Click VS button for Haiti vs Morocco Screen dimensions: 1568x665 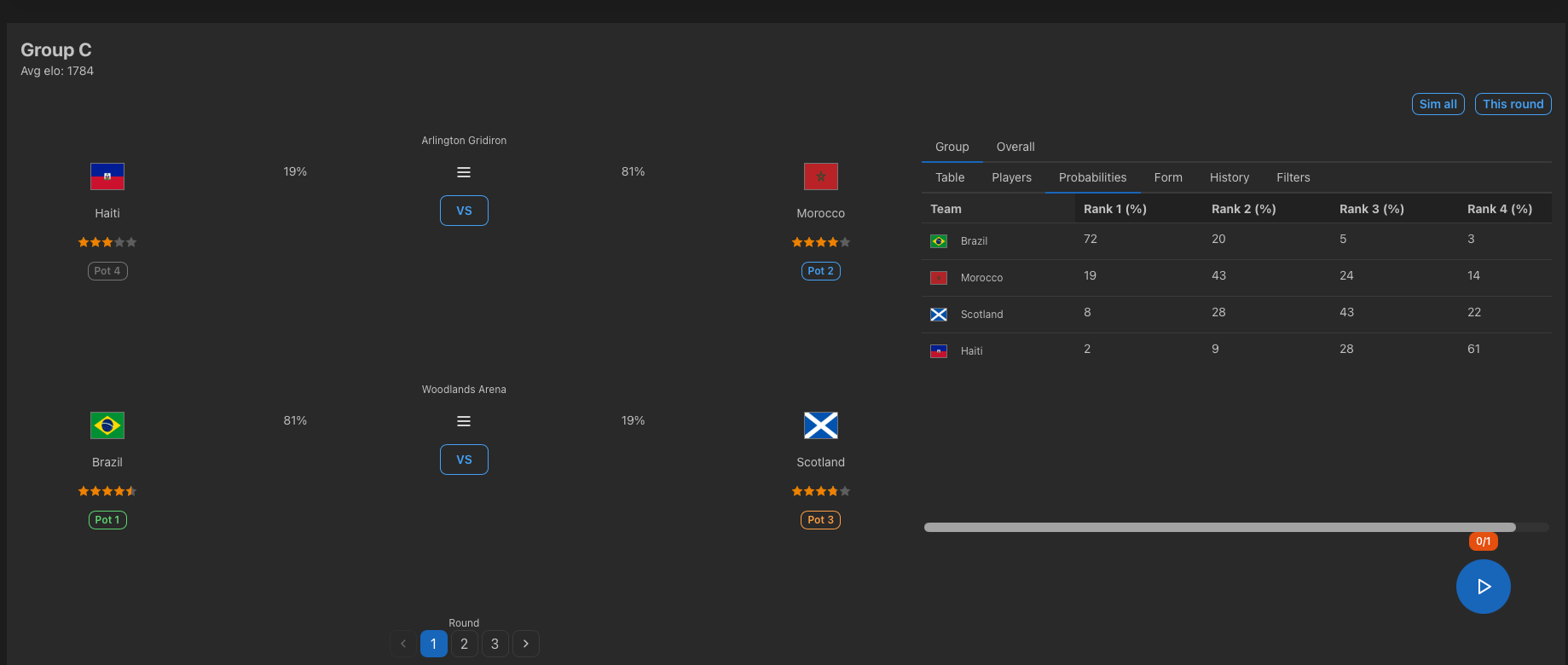tap(464, 211)
